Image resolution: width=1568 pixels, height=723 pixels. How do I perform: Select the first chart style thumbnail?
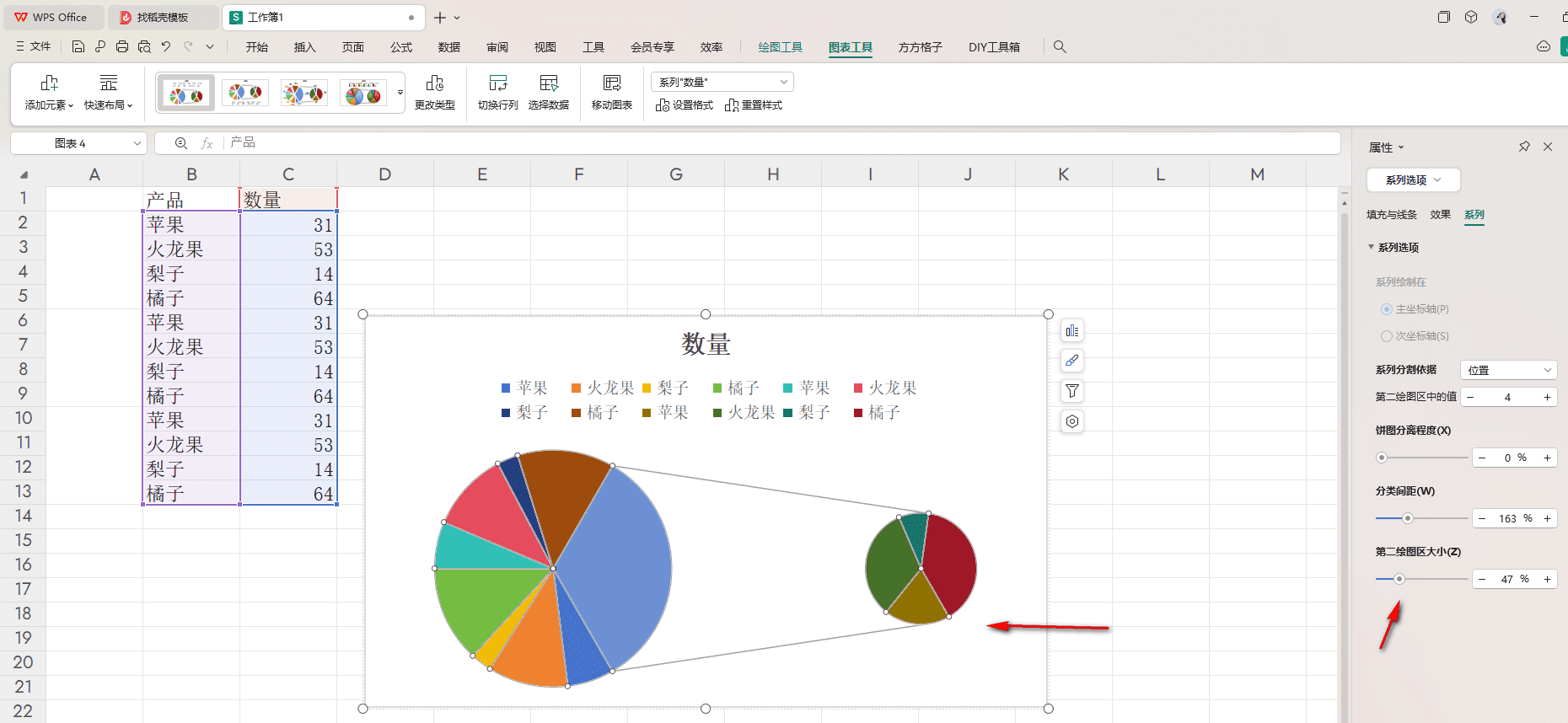(x=186, y=92)
